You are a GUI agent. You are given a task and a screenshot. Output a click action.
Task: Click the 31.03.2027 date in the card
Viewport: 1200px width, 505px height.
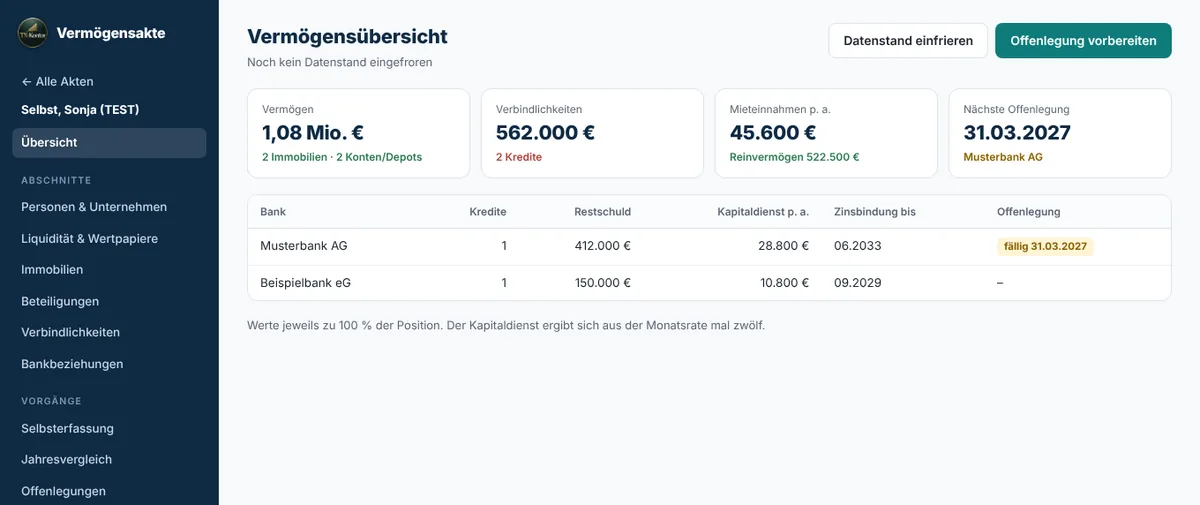click(x=1017, y=133)
